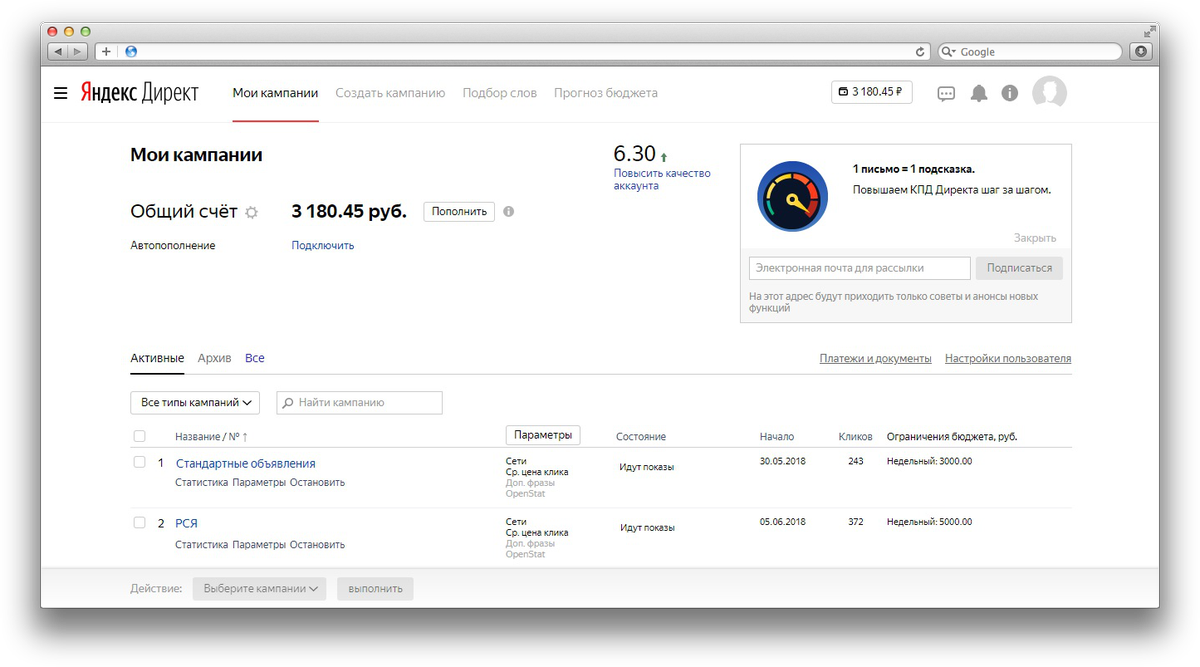Open the hamburger menu next to the Яндекс logo
This screenshot has height=667, width=1200.
[61, 93]
